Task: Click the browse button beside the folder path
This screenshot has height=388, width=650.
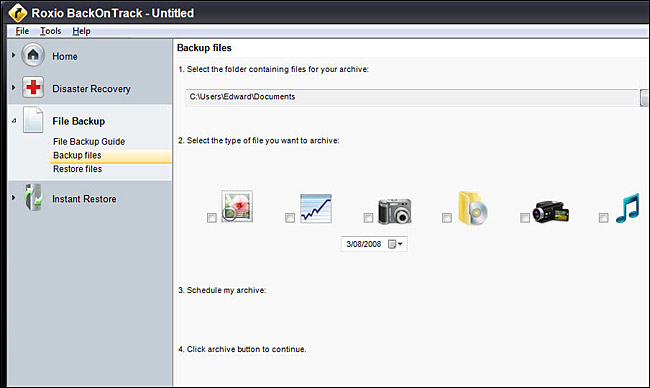Action: click(645, 97)
